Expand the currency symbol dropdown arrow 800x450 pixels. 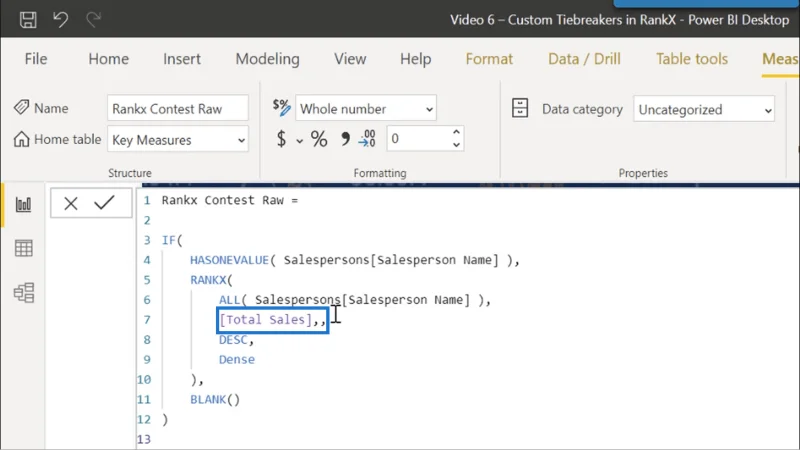(299, 140)
